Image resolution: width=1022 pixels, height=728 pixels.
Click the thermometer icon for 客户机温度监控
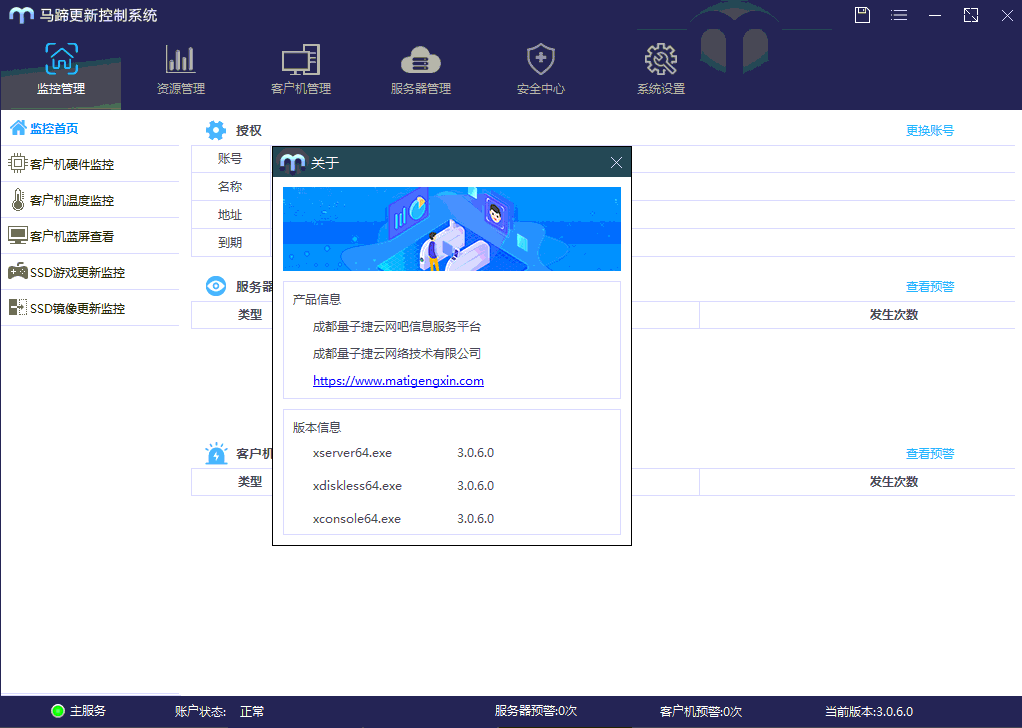tap(18, 199)
